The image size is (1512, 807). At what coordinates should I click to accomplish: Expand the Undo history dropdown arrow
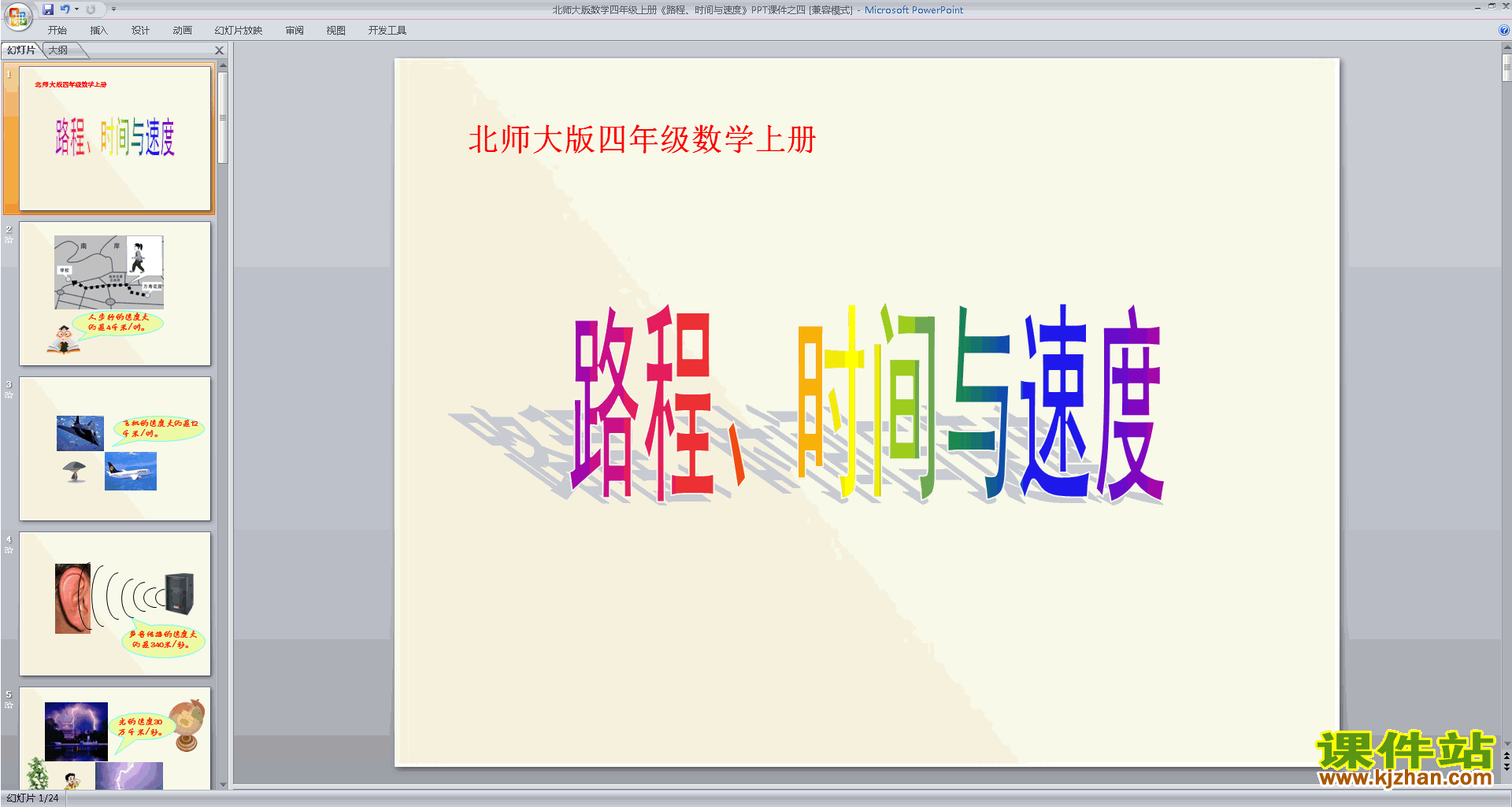click(x=76, y=9)
